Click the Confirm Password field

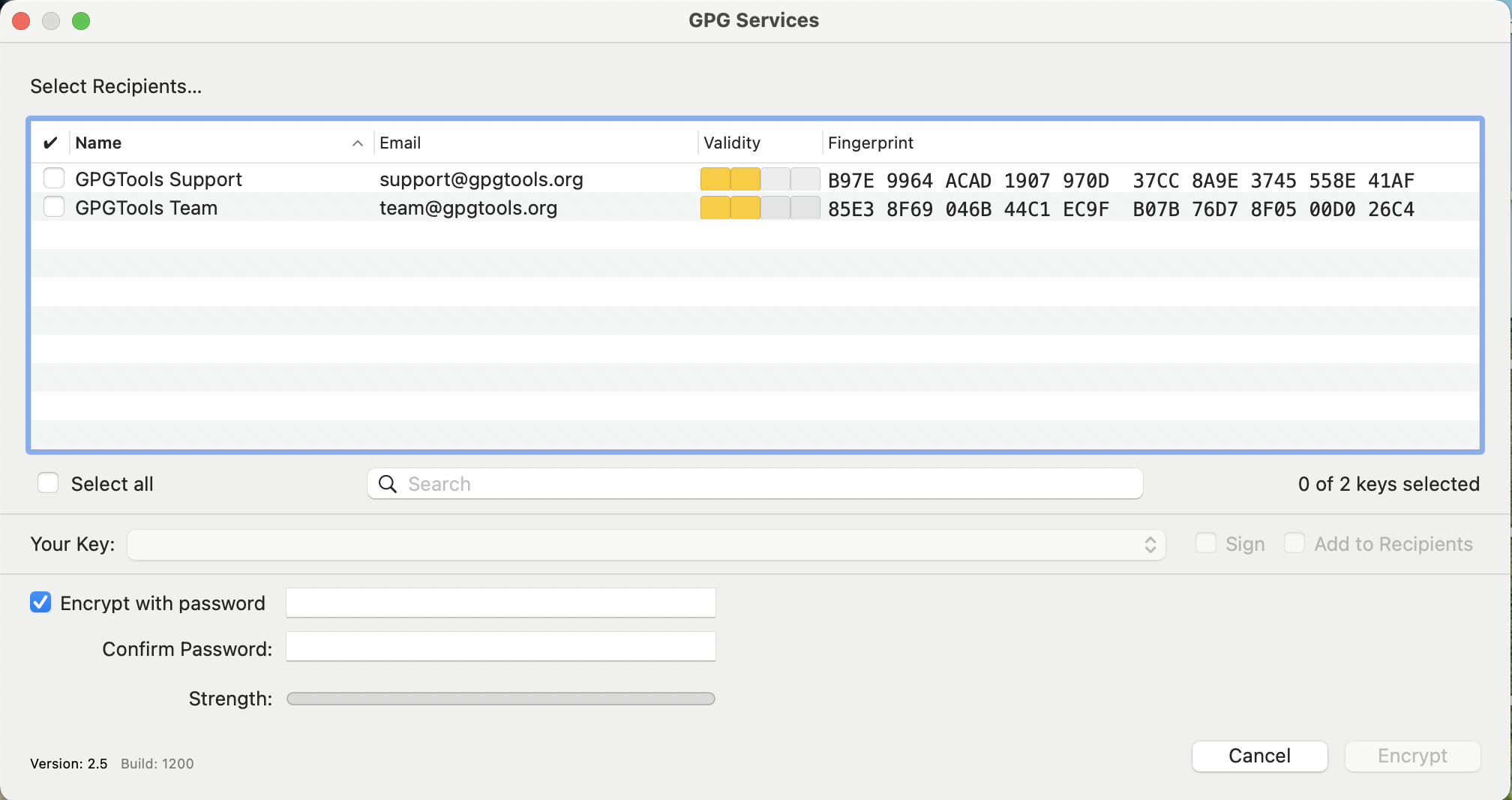(x=501, y=646)
